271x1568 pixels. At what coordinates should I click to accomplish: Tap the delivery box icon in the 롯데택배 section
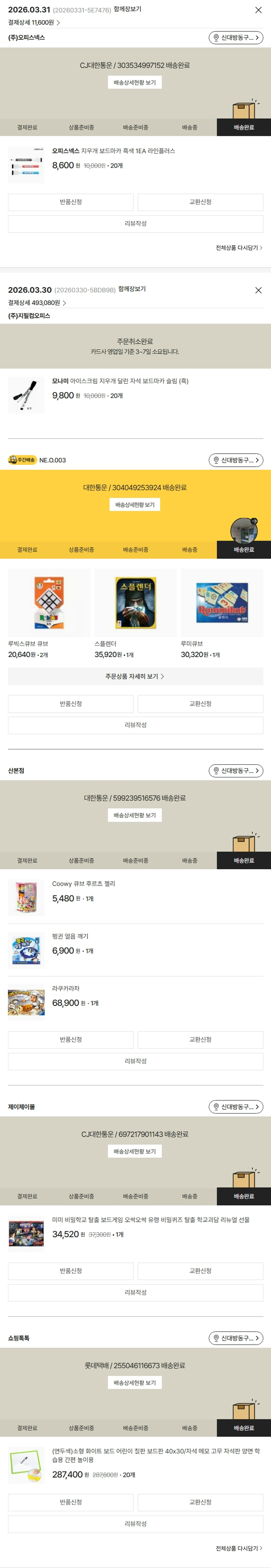(244, 1411)
